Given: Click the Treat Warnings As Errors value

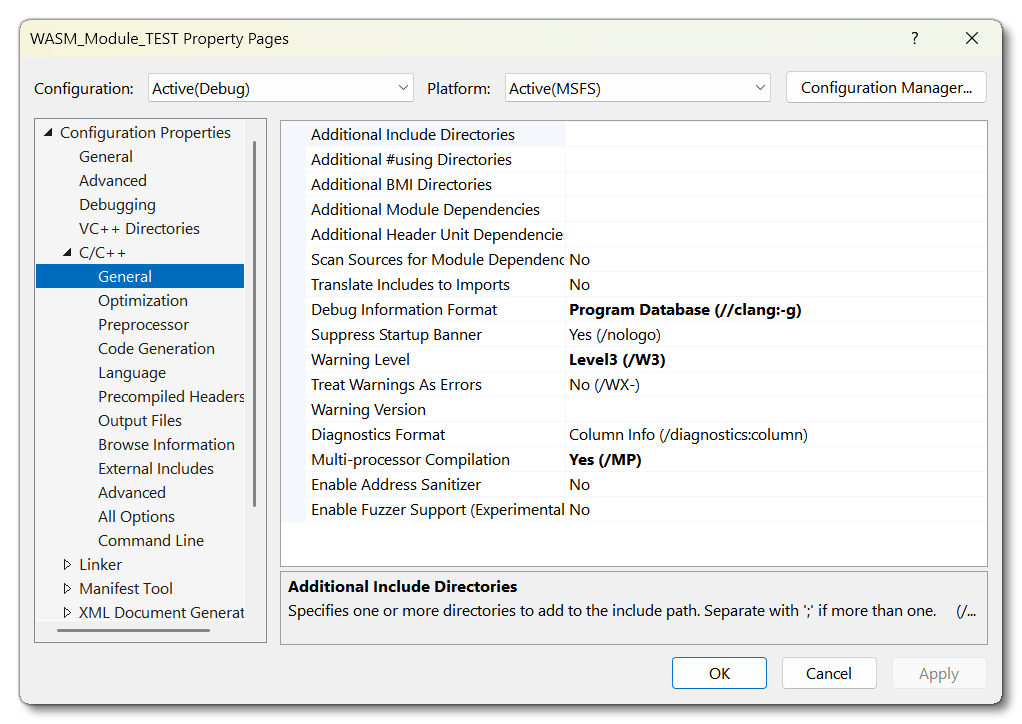Looking at the screenshot, I should [x=604, y=385].
